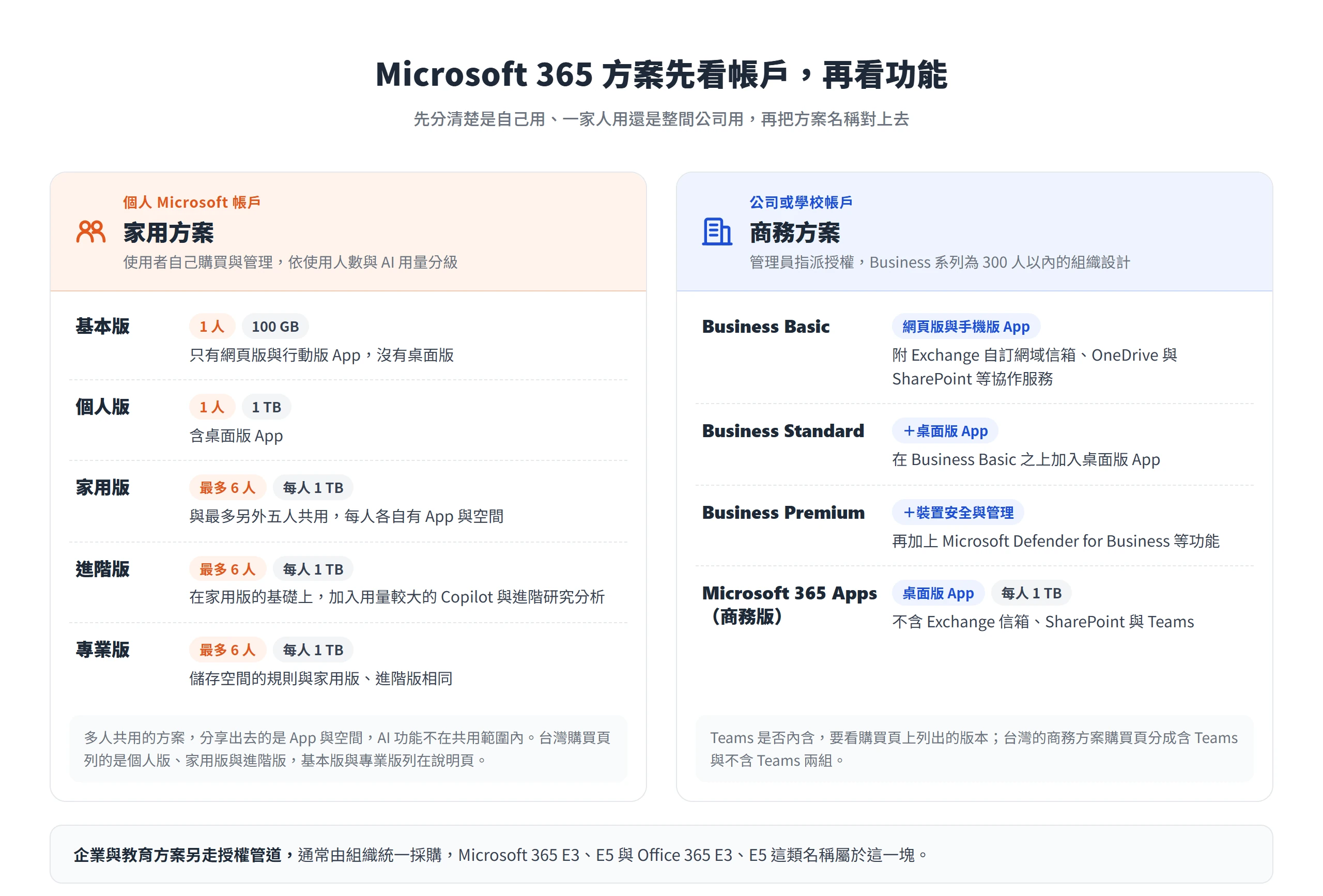Click the ＋桌面版 App badge
This screenshot has width=1323, height=896.
[x=945, y=431]
